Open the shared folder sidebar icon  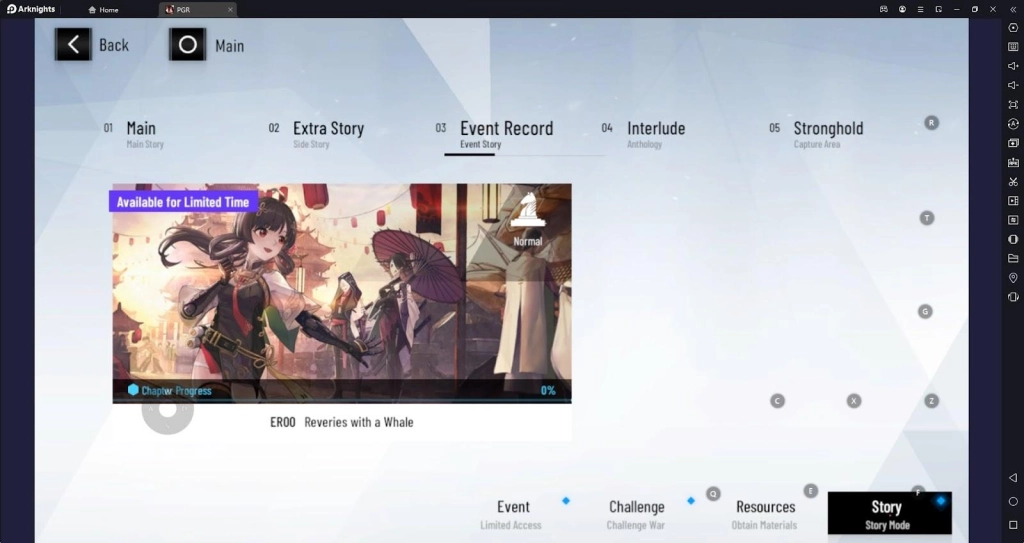tap(1013, 258)
